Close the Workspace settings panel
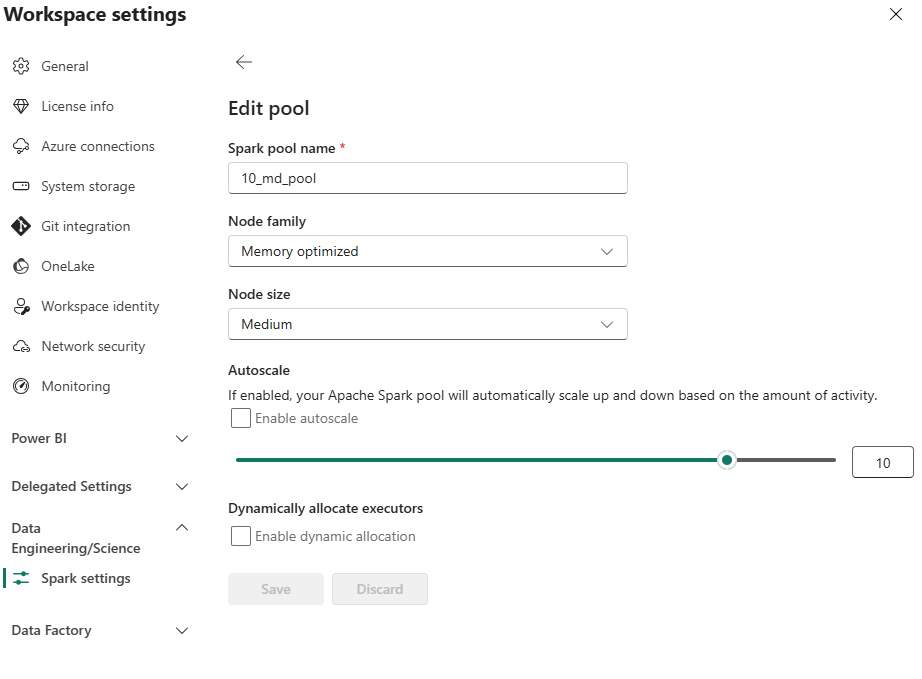This screenshot has width=922, height=679. pyautogui.click(x=896, y=14)
